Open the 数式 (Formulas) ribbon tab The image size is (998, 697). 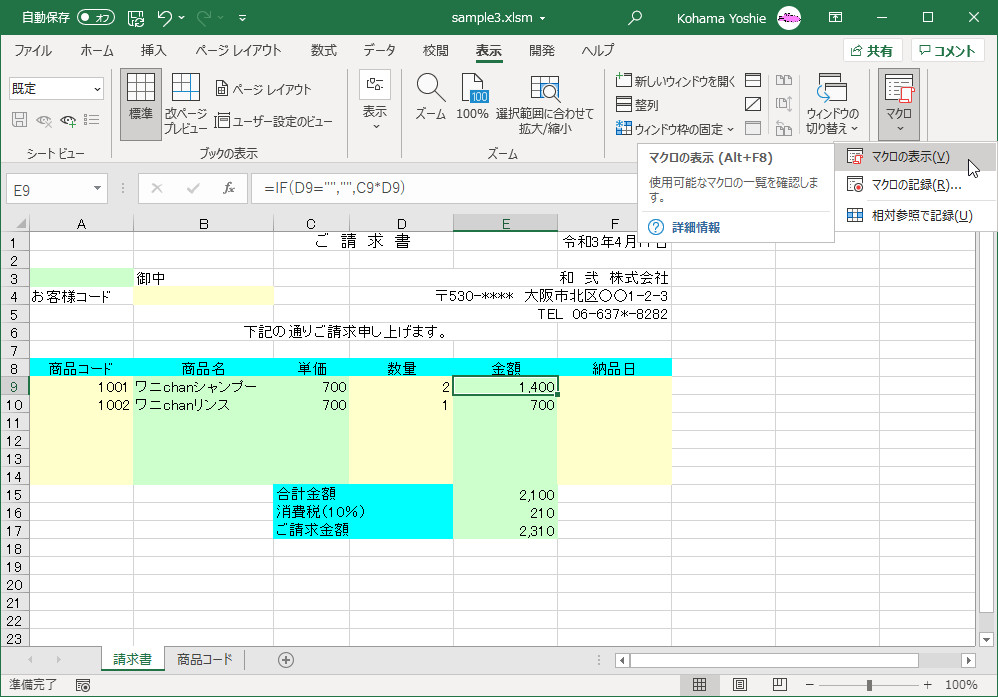[x=323, y=51]
